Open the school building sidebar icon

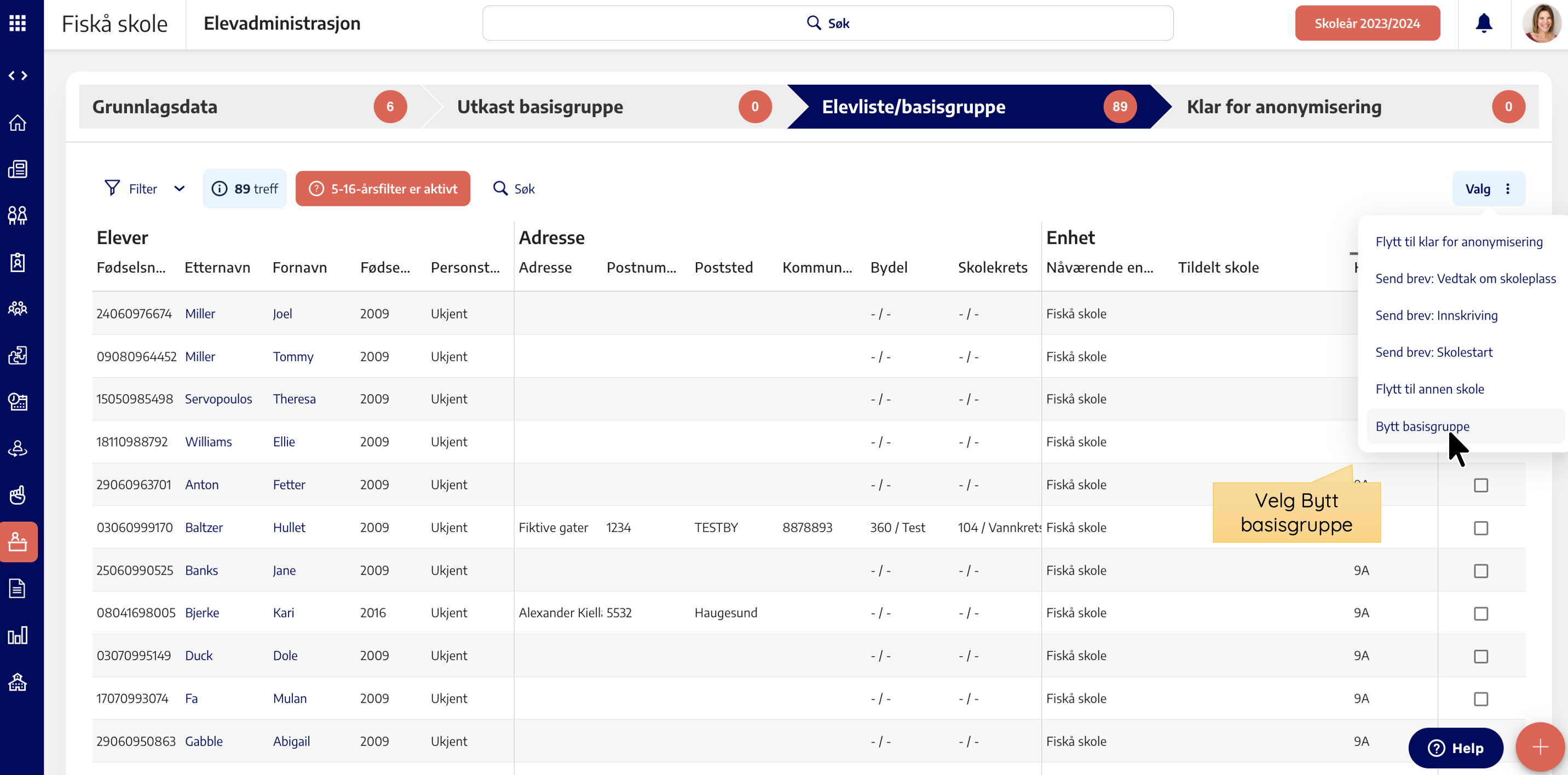[x=18, y=682]
